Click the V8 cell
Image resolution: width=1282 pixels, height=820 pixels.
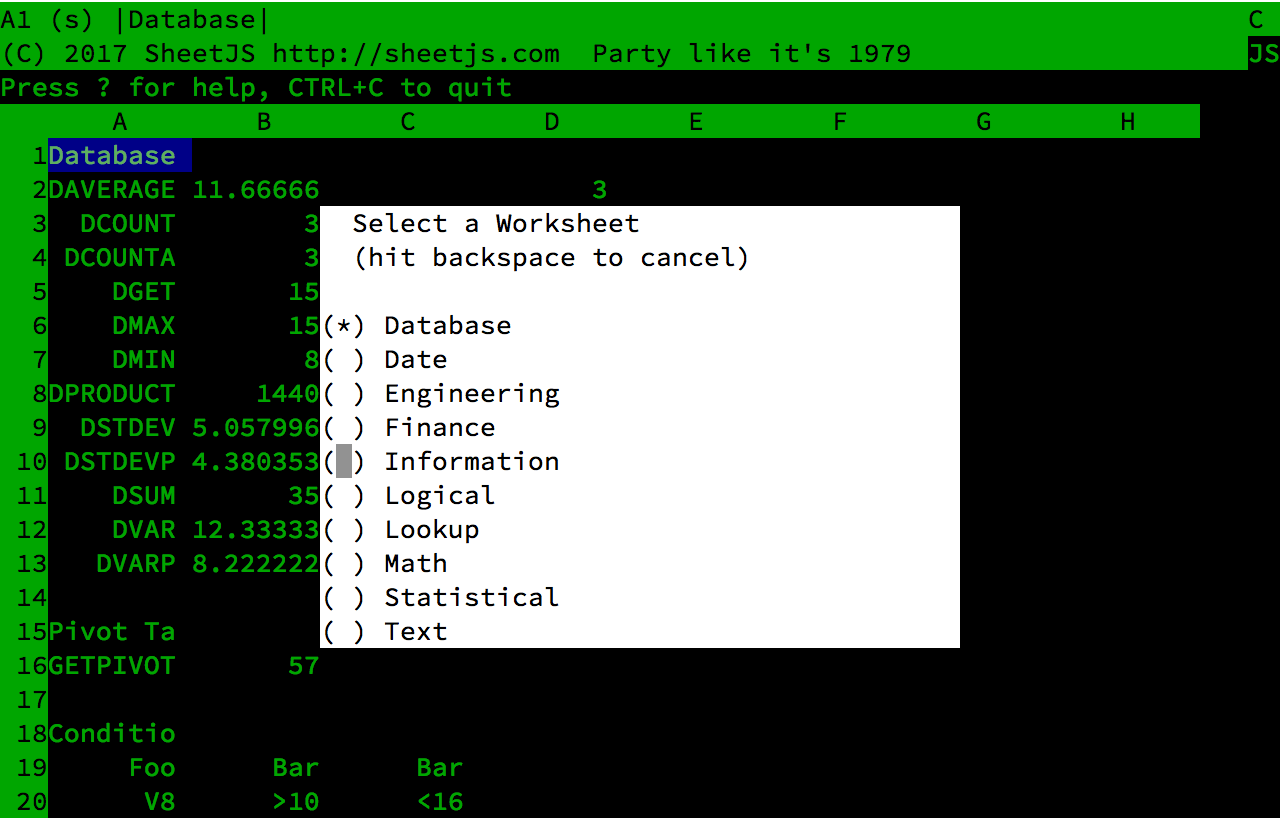click(x=160, y=802)
